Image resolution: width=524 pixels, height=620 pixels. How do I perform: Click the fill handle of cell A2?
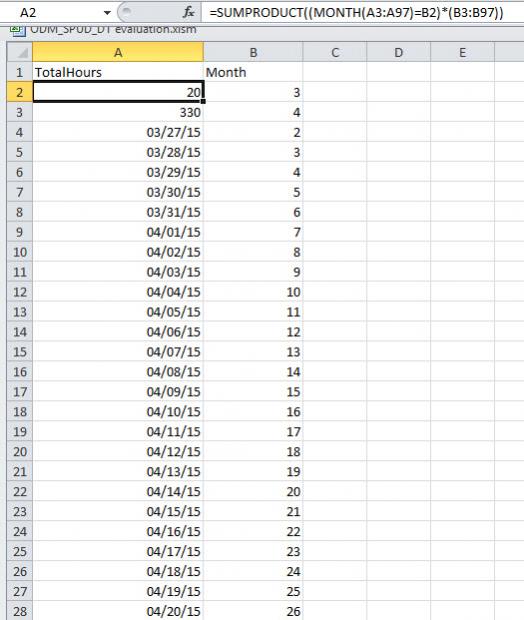[x=203, y=101]
